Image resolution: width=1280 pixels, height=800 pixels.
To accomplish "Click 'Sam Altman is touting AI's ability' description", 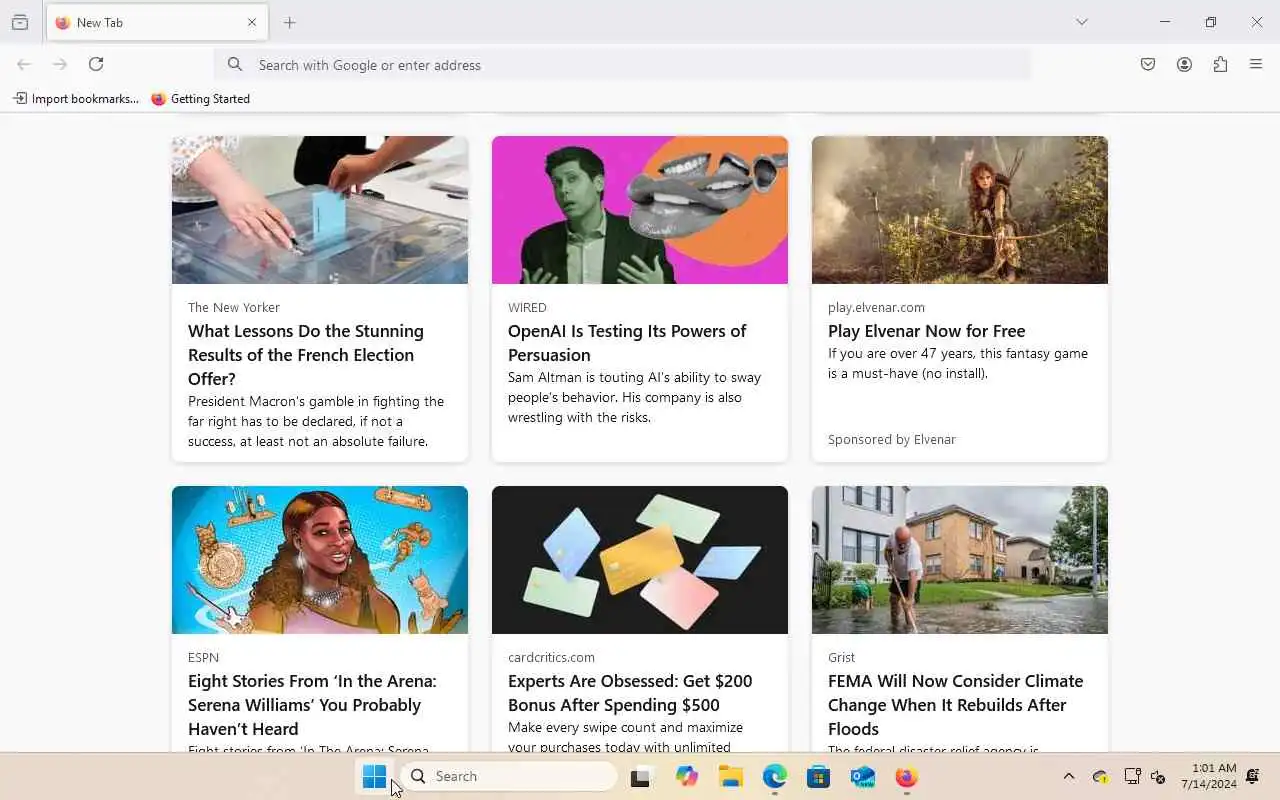I will coord(634,397).
